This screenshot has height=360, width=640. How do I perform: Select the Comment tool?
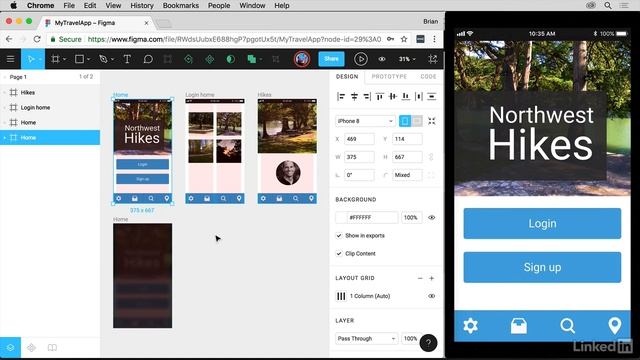148,59
